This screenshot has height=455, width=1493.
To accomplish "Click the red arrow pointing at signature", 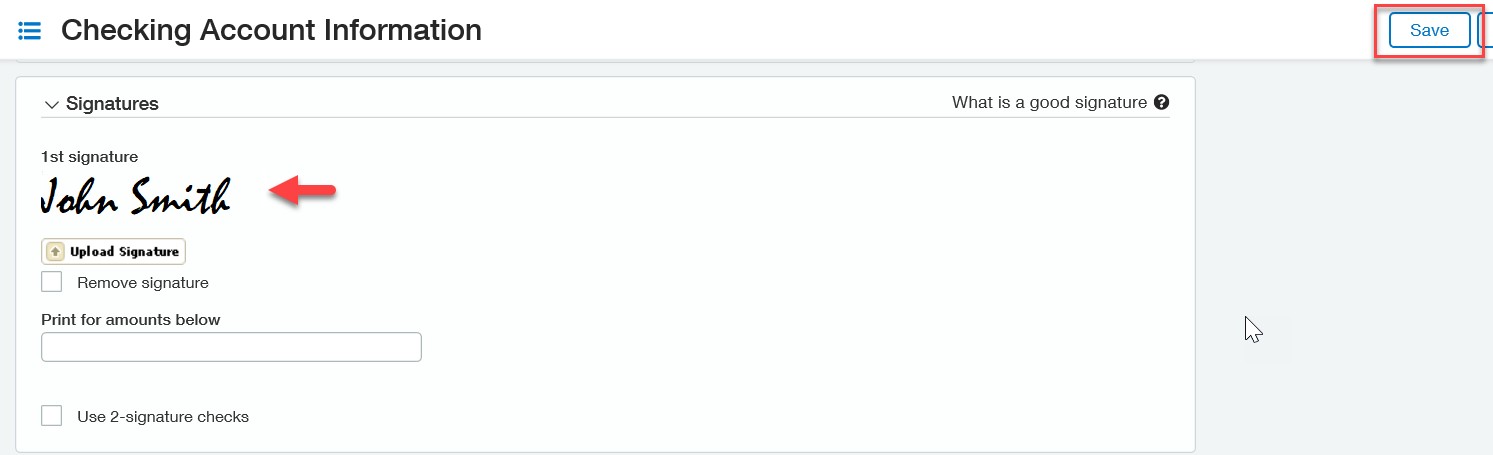I will 303,190.
